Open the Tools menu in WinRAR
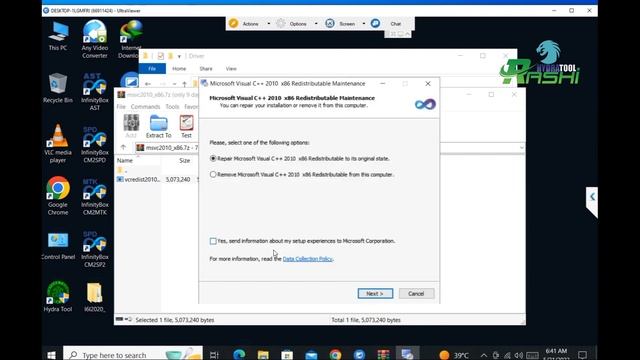Viewport: 640px width, 360px height. coord(172,107)
